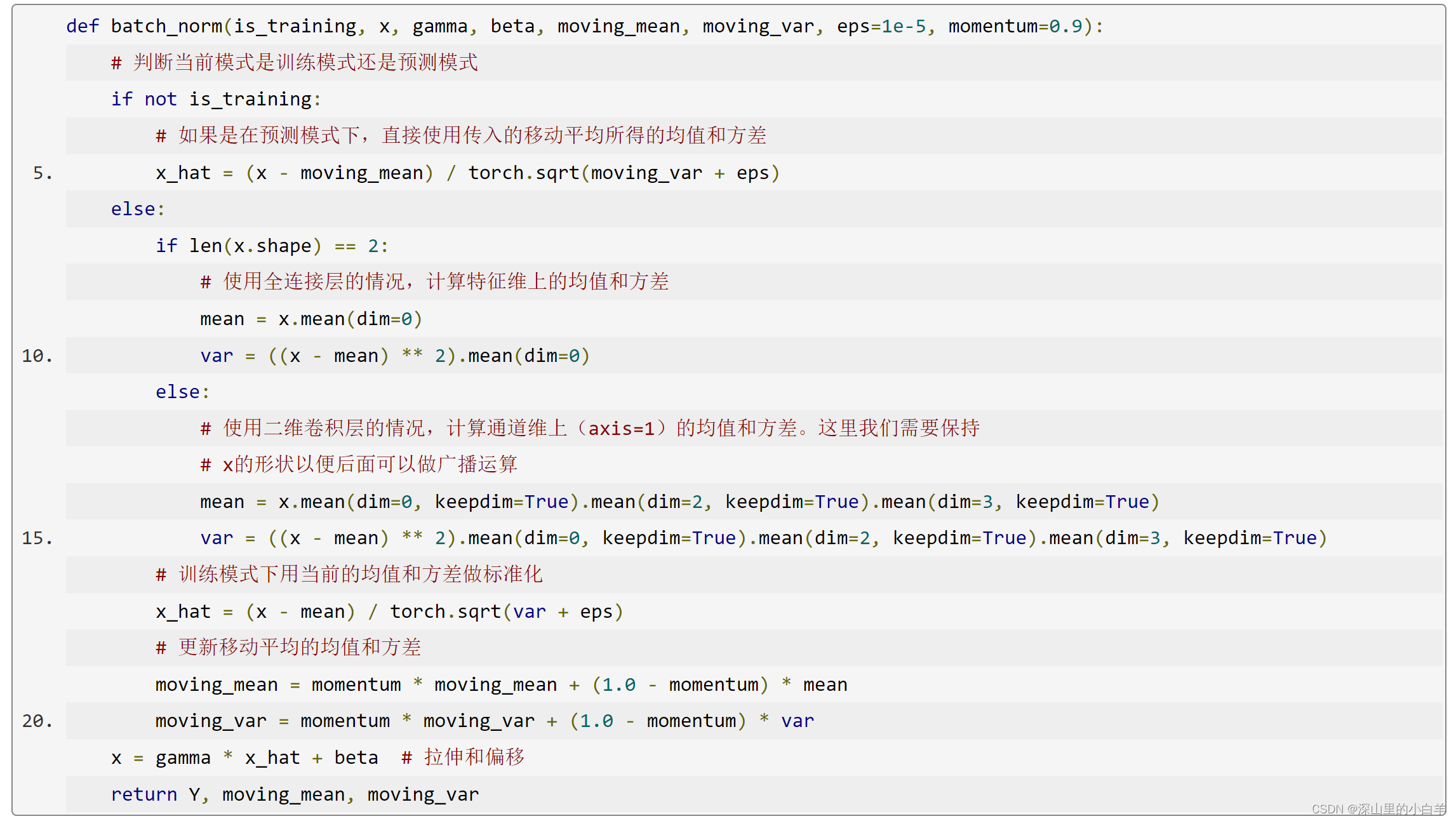Click line number 15 marker

pyautogui.click(x=37, y=538)
